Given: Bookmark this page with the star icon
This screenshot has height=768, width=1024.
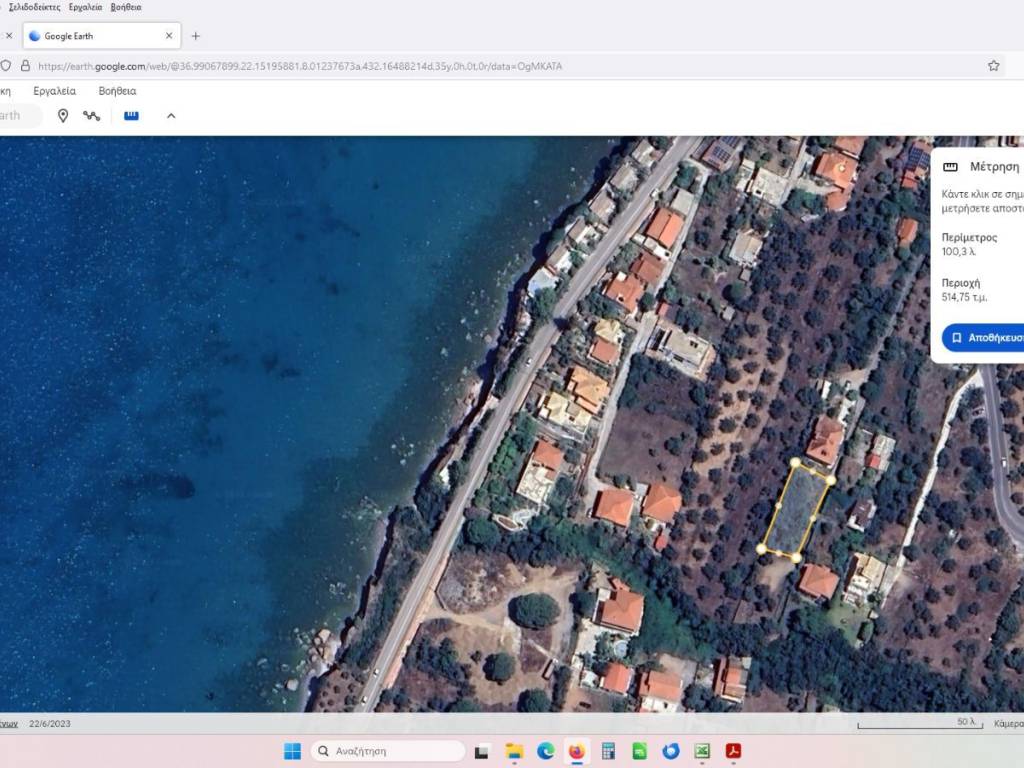Looking at the screenshot, I should click(x=993, y=66).
